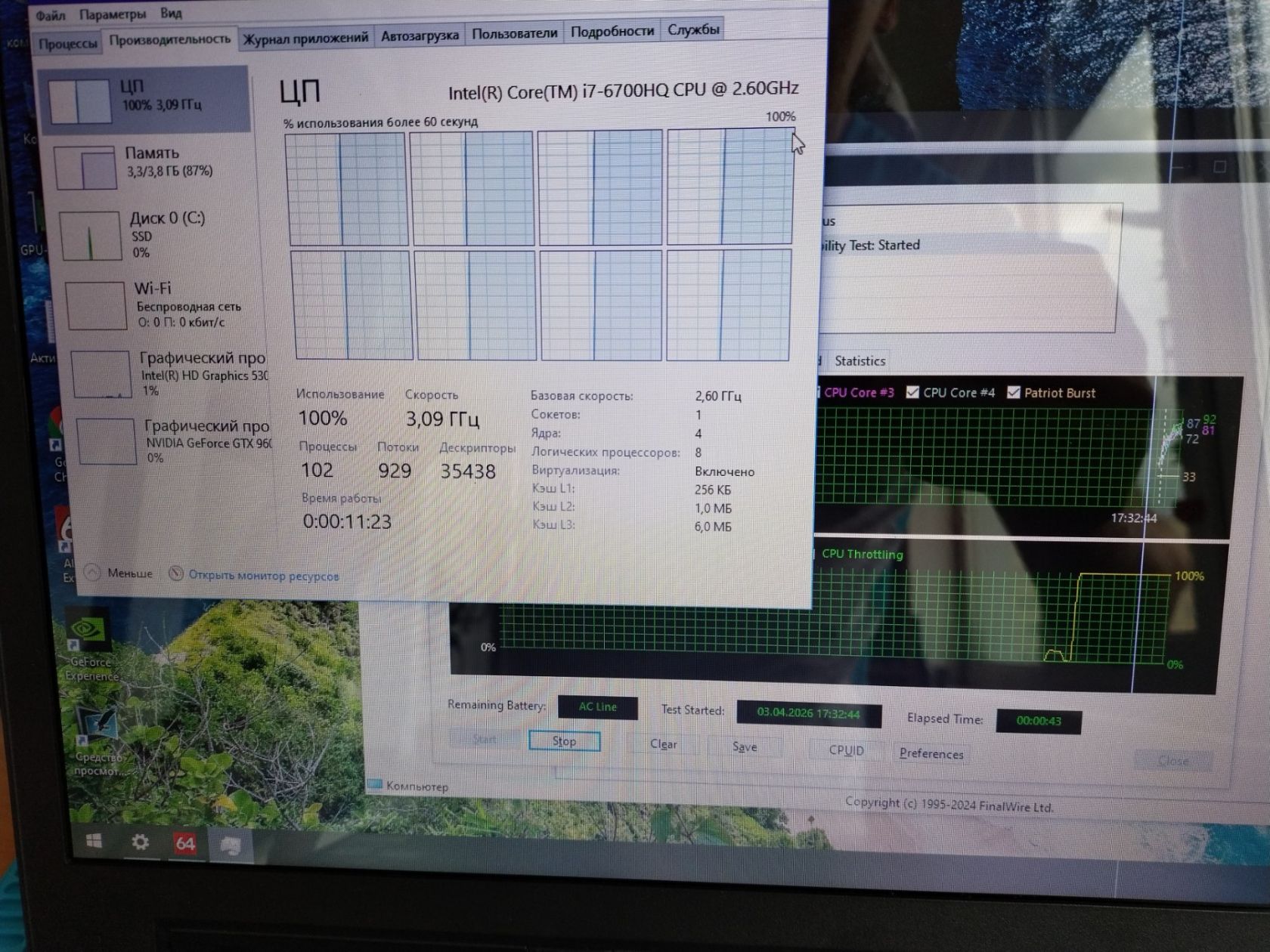Select NVIDIA GeForce GTX GPU entry
Screen dimensions: 1270x952
coord(174,440)
